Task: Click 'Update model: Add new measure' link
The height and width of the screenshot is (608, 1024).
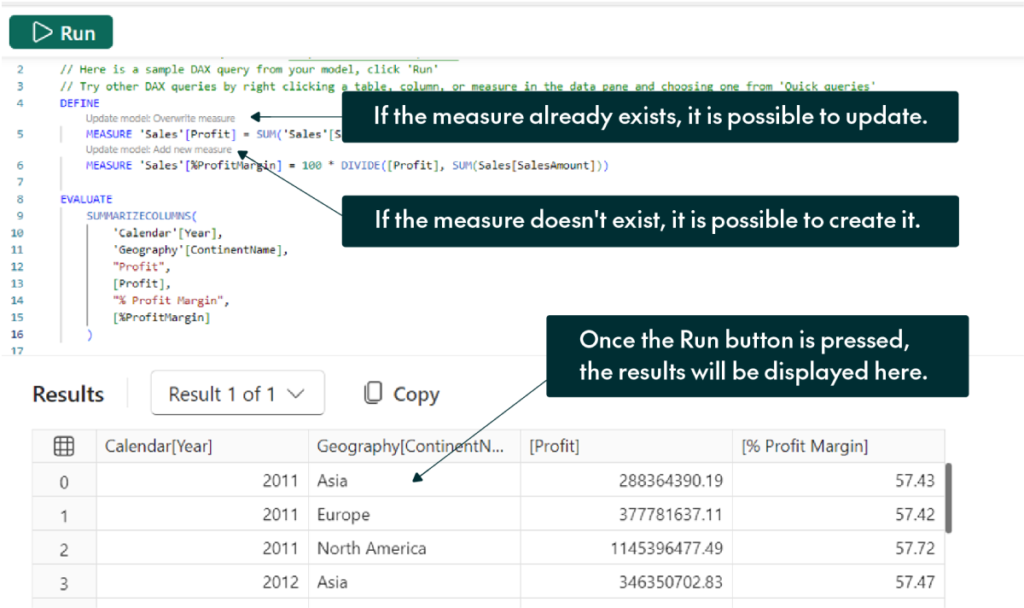Action: tap(159, 149)
